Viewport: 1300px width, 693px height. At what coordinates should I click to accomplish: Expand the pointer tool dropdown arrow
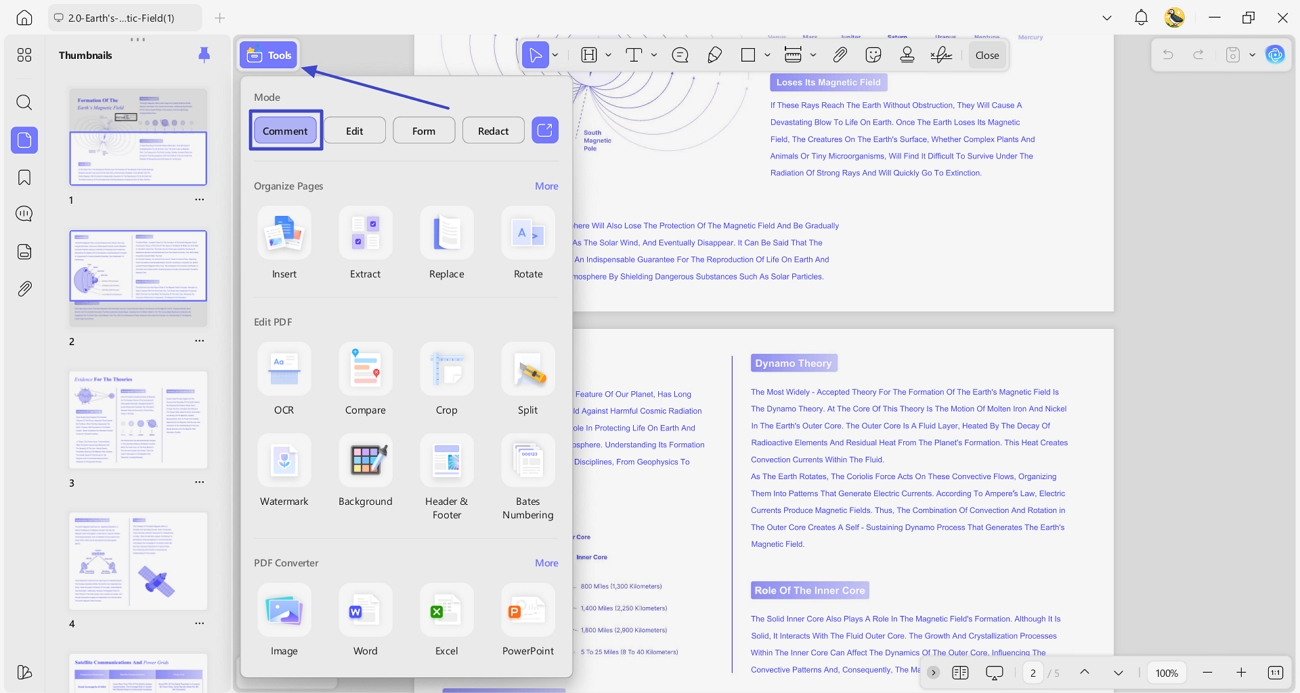555,56
